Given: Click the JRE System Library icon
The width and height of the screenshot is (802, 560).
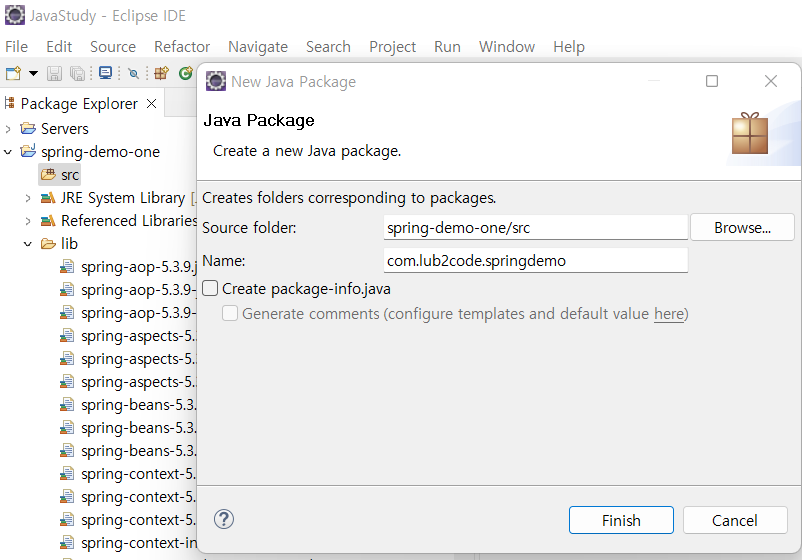Looking at the screenshot, I should 48,197.
